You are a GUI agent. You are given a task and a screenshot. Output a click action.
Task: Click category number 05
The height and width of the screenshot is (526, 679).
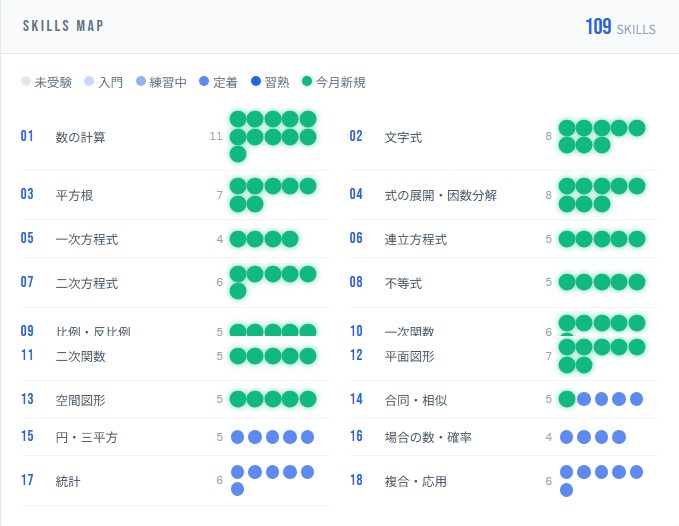(x=27, y=238)
